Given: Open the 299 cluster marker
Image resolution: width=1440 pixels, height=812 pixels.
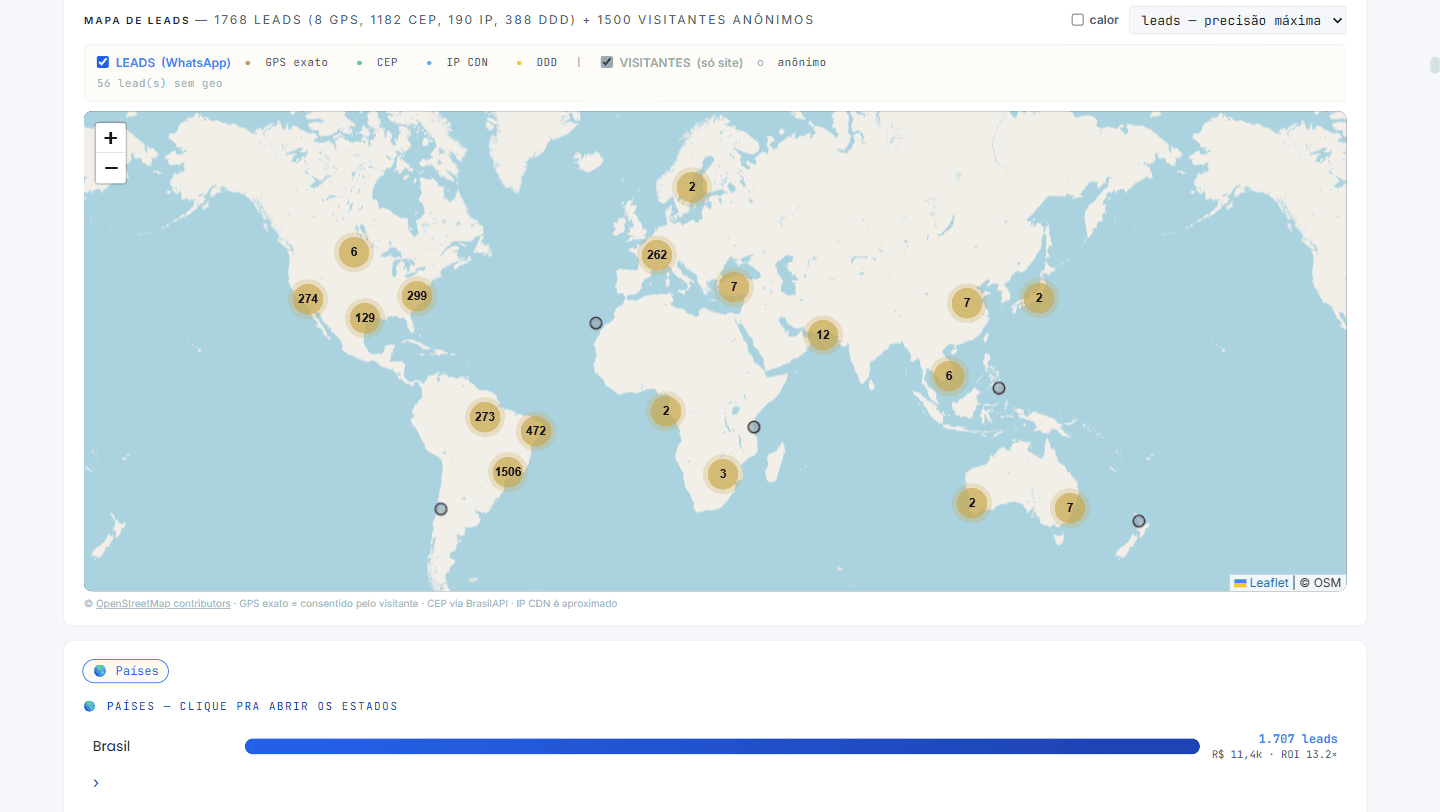Looking at the screenshot, I should [x=417, y=296].
